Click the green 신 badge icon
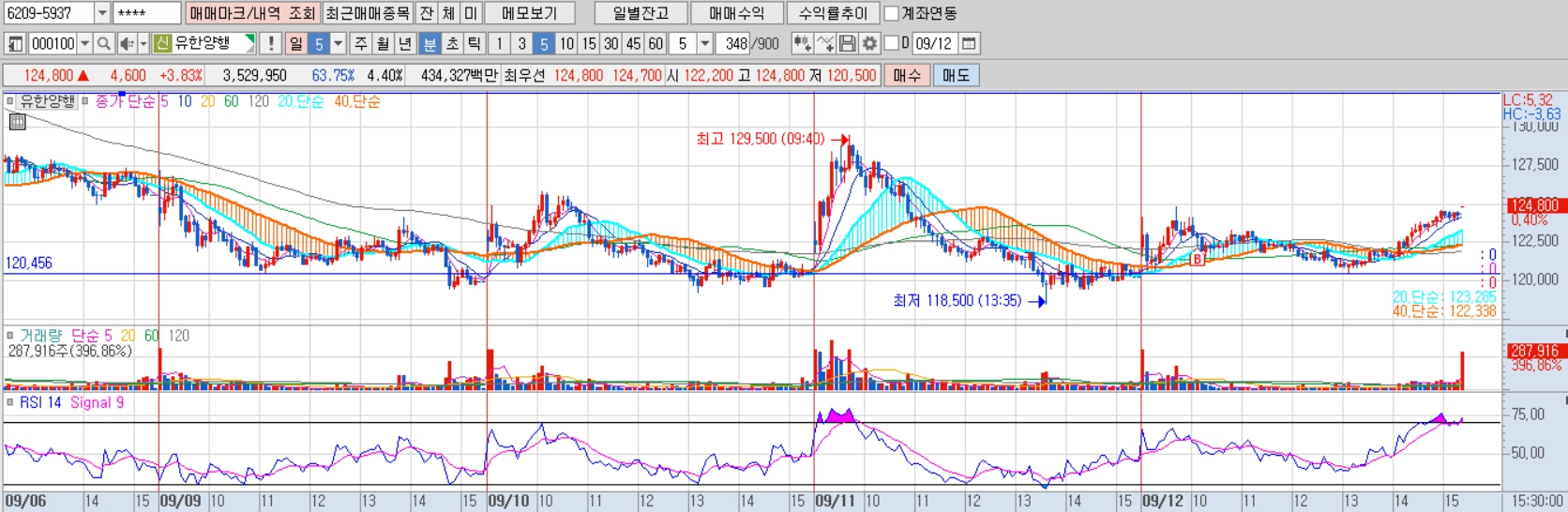Screen dimensions: 1568x512 click(162, 43)
